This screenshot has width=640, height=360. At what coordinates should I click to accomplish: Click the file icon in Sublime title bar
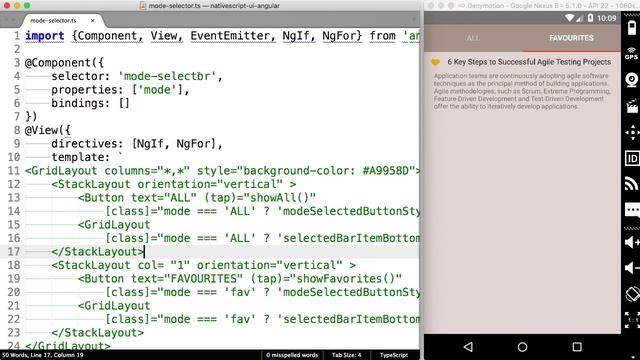[143, 6]
